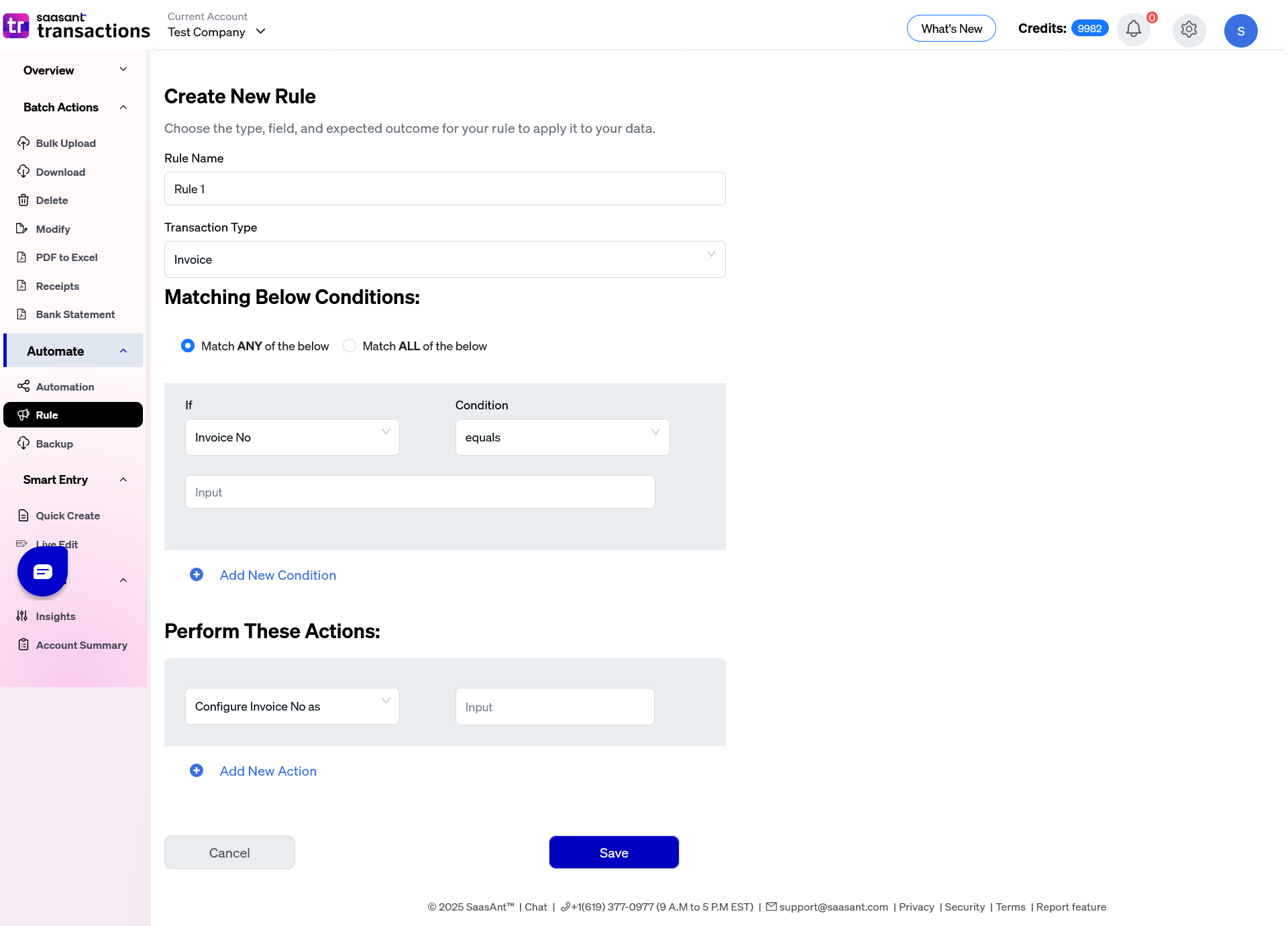Open the Condition equals dropdown
The image size is (1288, 926).
562,438
